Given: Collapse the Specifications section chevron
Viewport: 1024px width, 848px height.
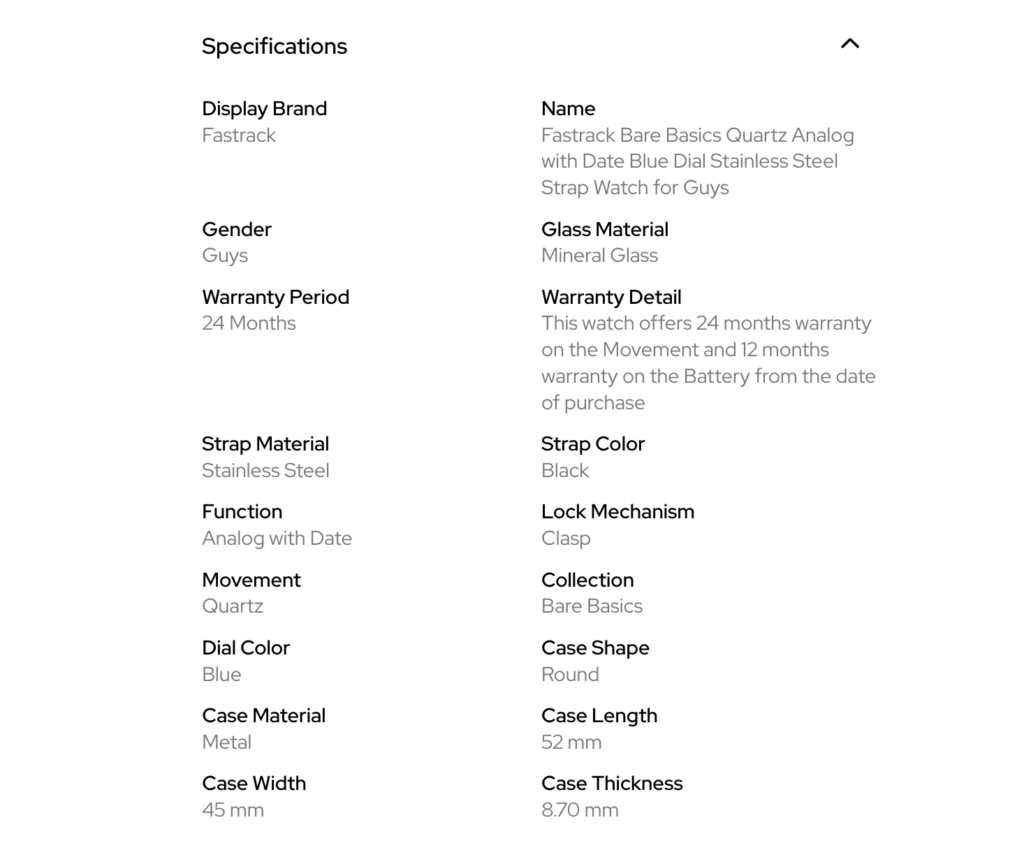Looking at the screenshot, I should (x=850, y=44).
